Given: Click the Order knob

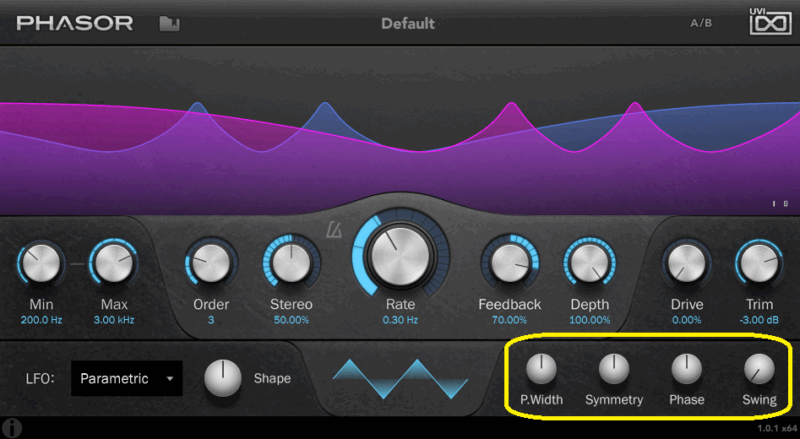Looking at the screenshot, I should click(211, 263).
